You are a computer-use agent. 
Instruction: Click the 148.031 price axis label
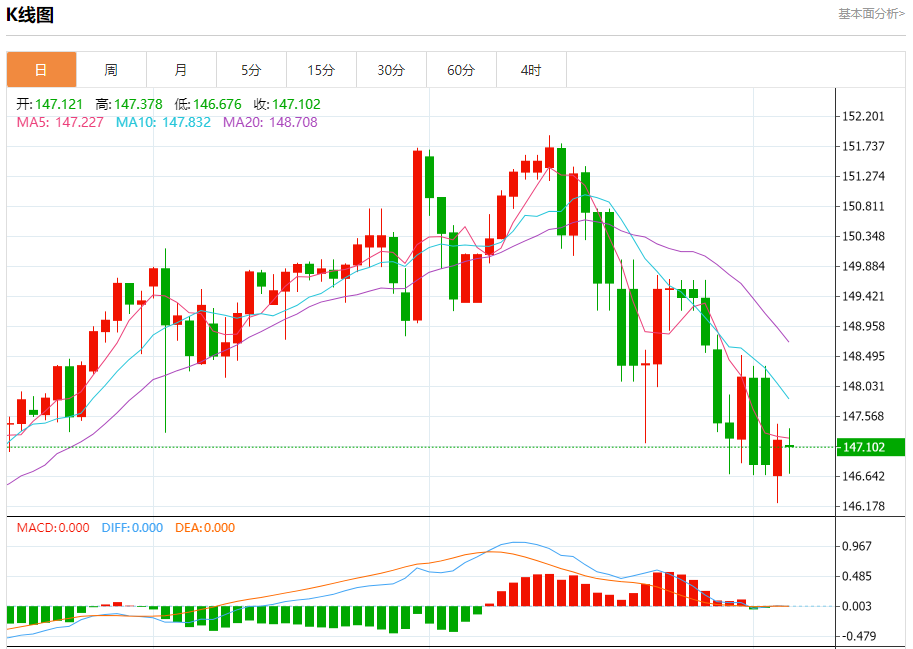point(864,386)
